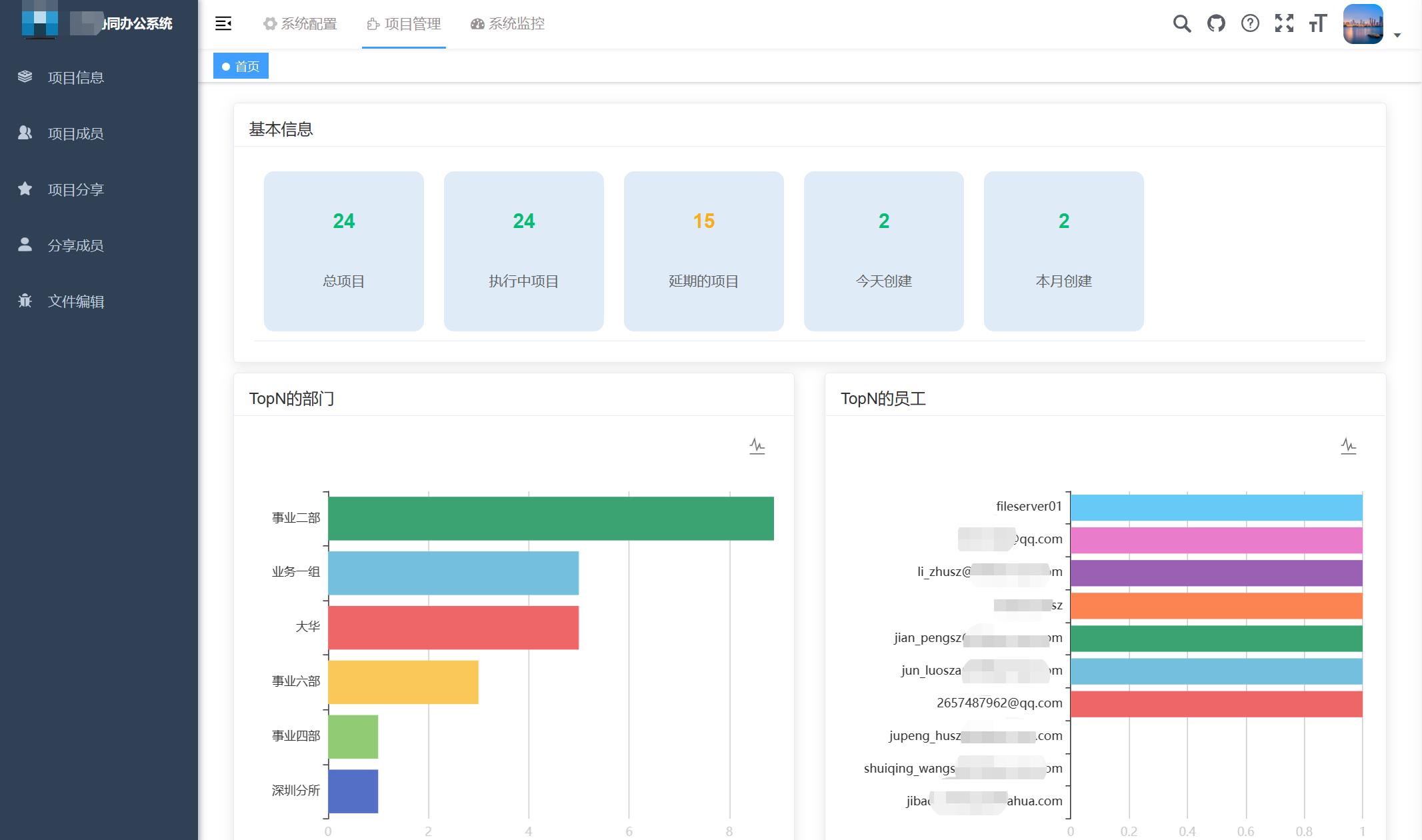Collapse the sidebar with hamburger icon
The height and width of the screenshot is (840, 1422).
tap(223, 24)
